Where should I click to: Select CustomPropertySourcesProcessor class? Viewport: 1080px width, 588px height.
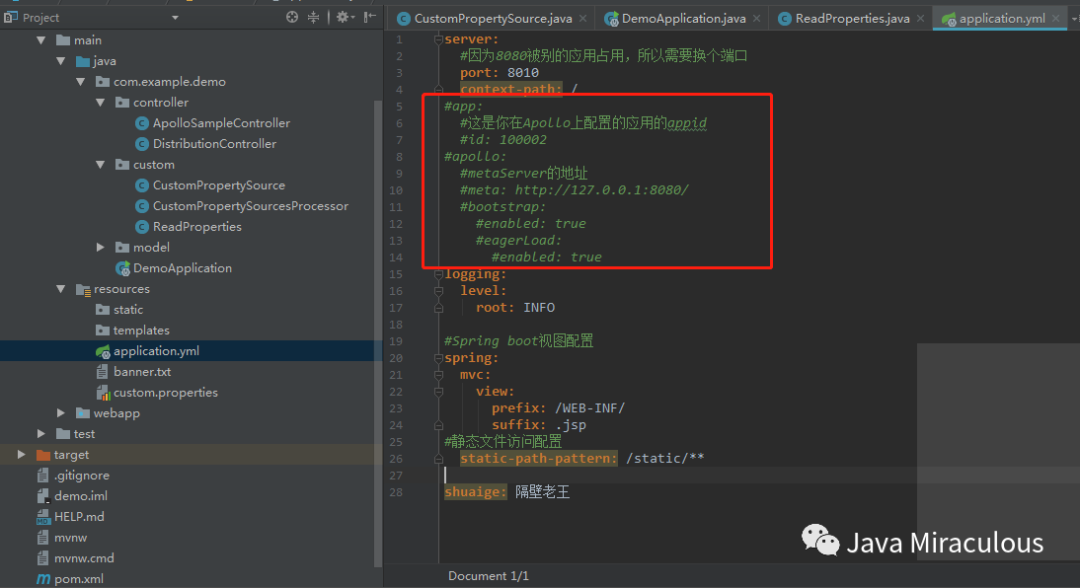coord(250,206)
